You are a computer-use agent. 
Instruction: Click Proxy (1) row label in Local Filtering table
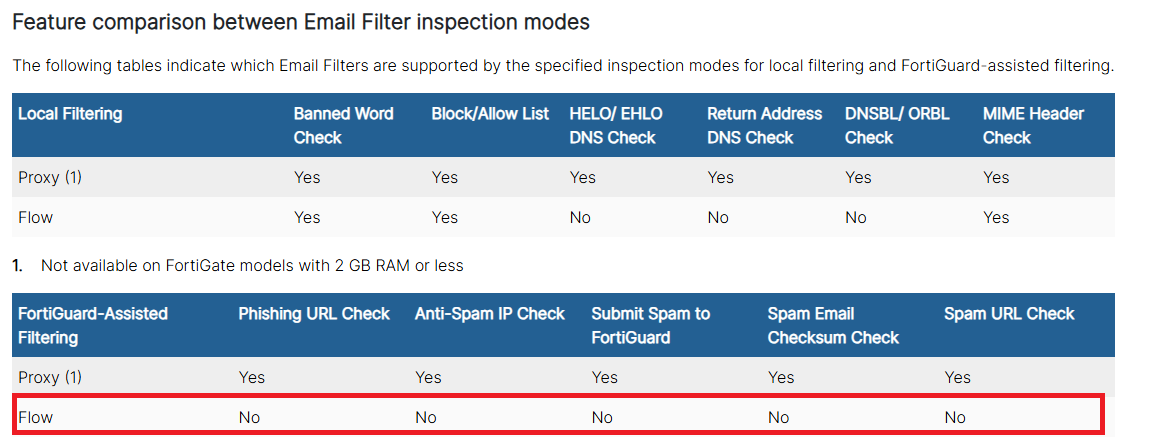(50, 178)
